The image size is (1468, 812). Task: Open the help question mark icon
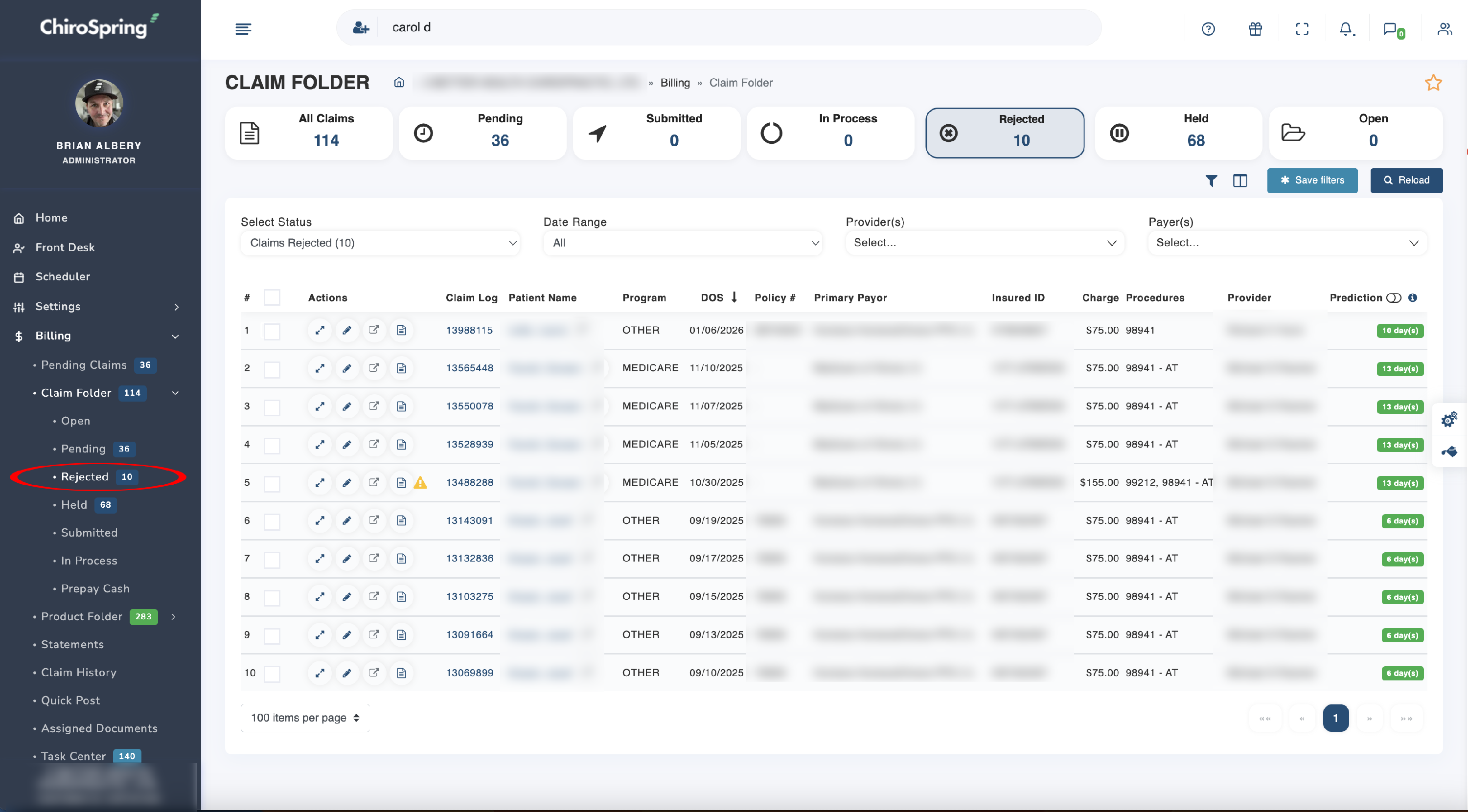click(x=1208, y=29)
